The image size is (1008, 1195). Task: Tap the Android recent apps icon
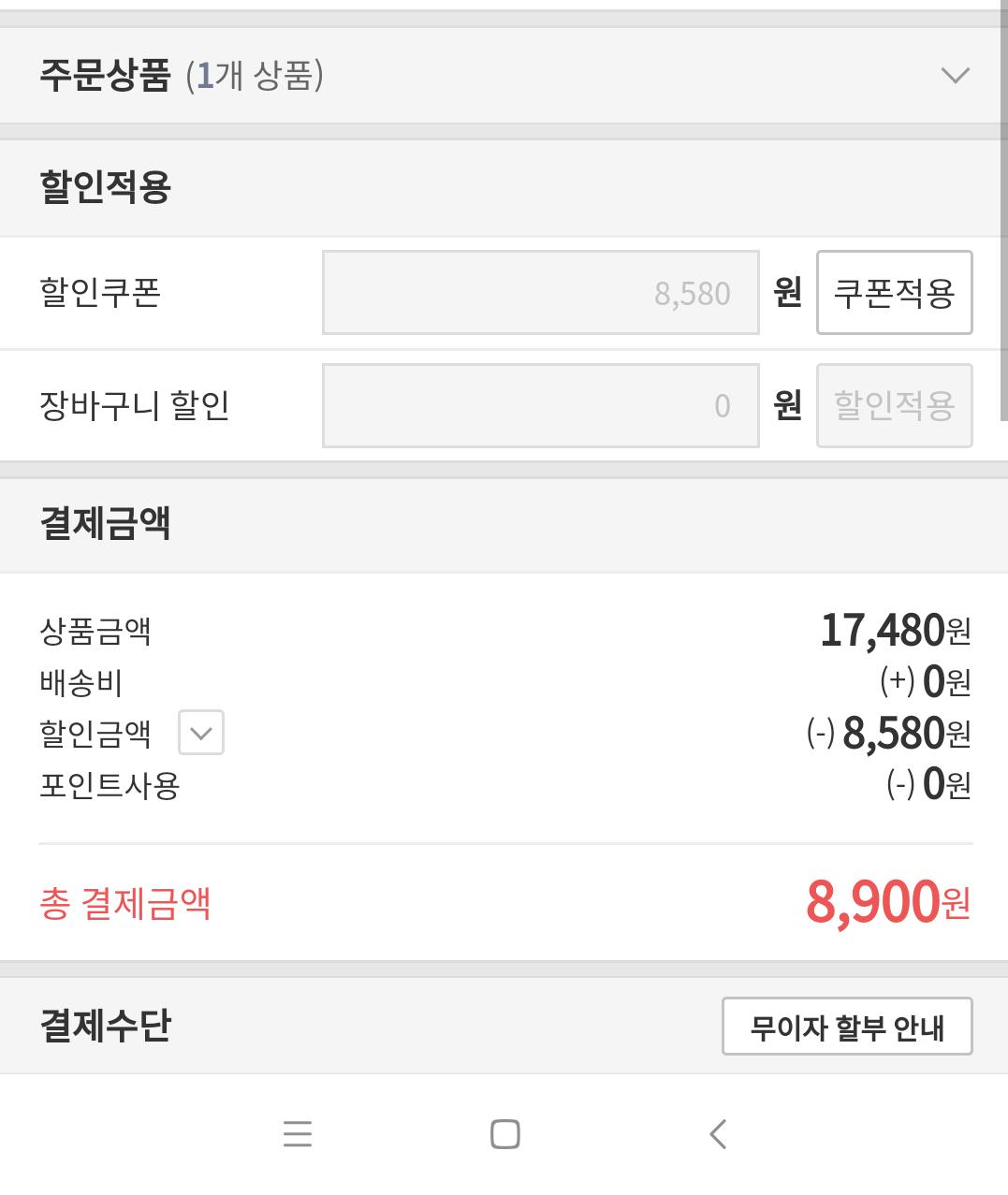[x=297, y=1134]
